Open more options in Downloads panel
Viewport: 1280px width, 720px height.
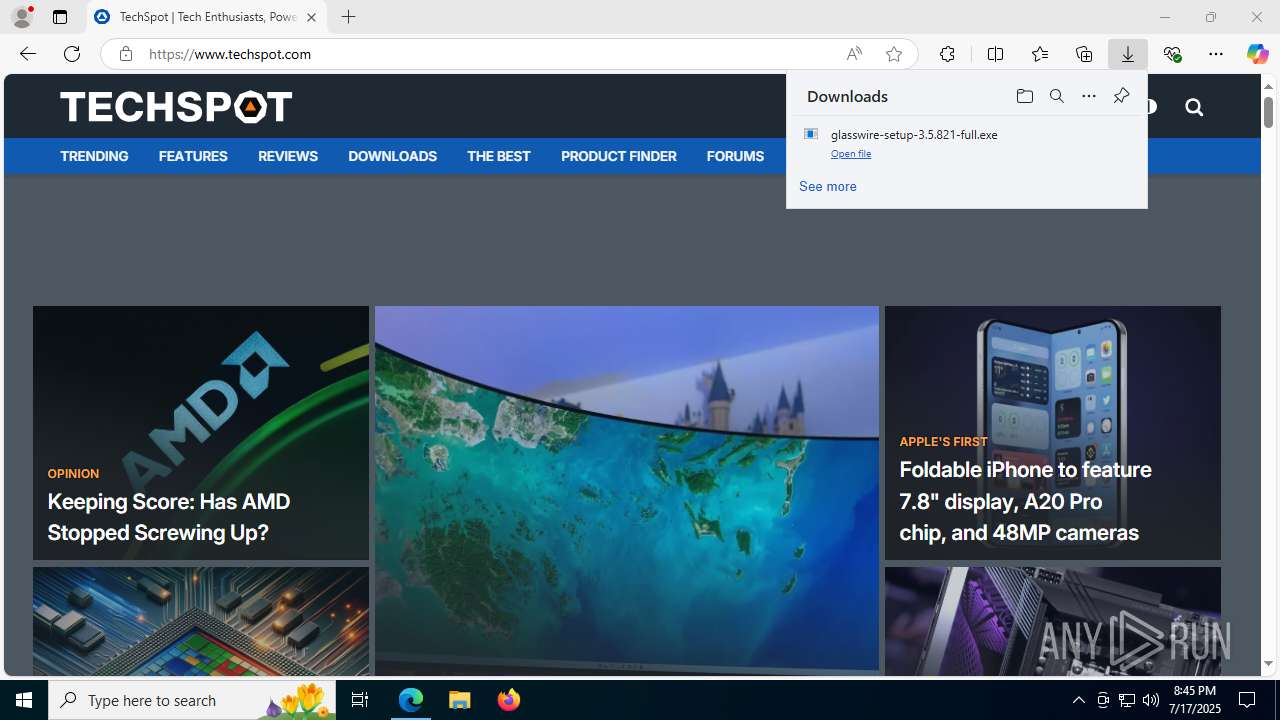tap(1089, 96)
